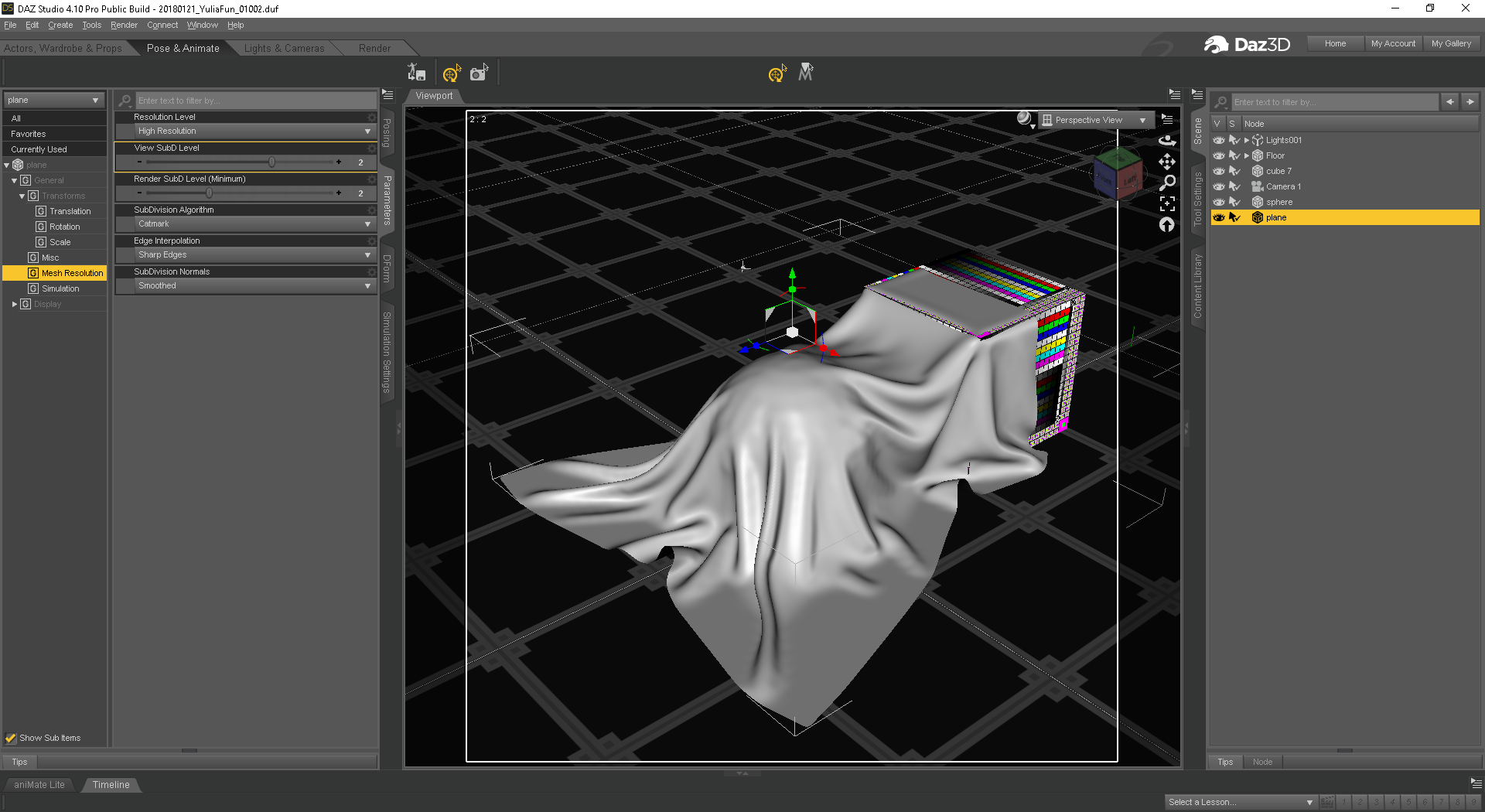1485x812 pixels.
Task: Open the Render menu
Action: coord(124,25)
